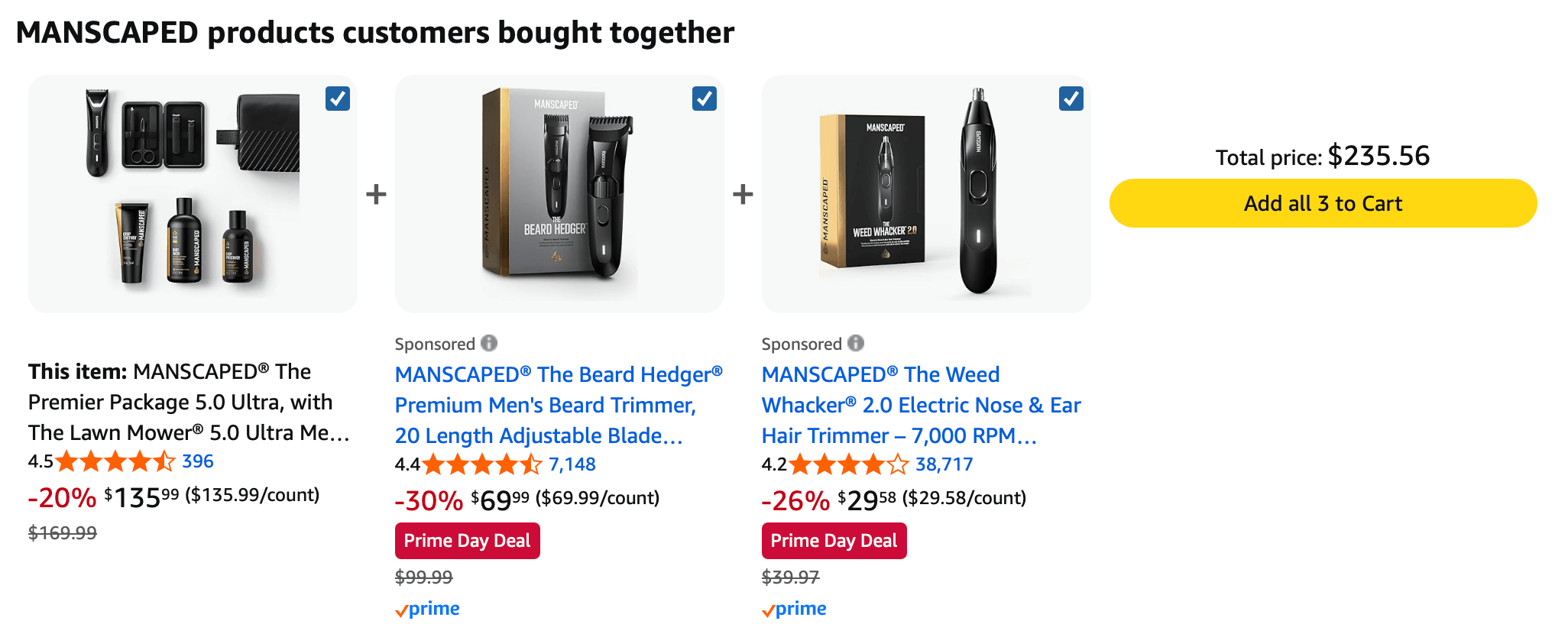1568x634 pixels.
Task: Open the 7,148 ratings link
Action: point(572,464)
